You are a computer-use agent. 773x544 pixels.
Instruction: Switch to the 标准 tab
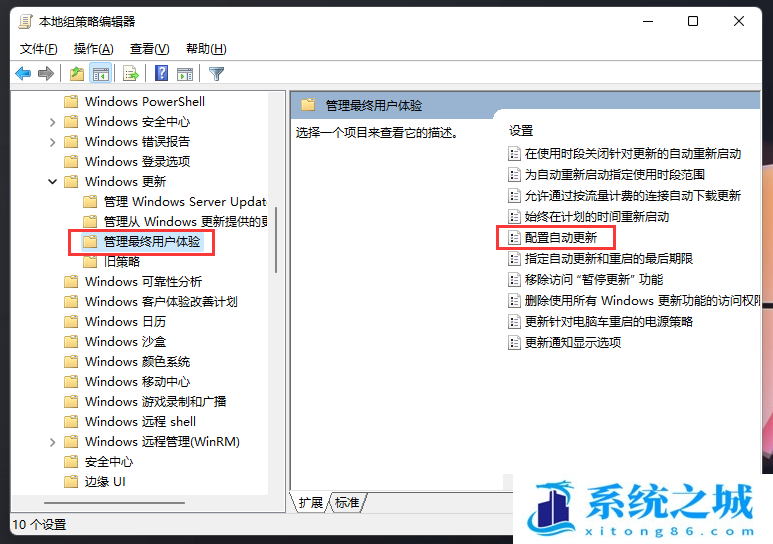pyautogui.click(x=347, y=503)
